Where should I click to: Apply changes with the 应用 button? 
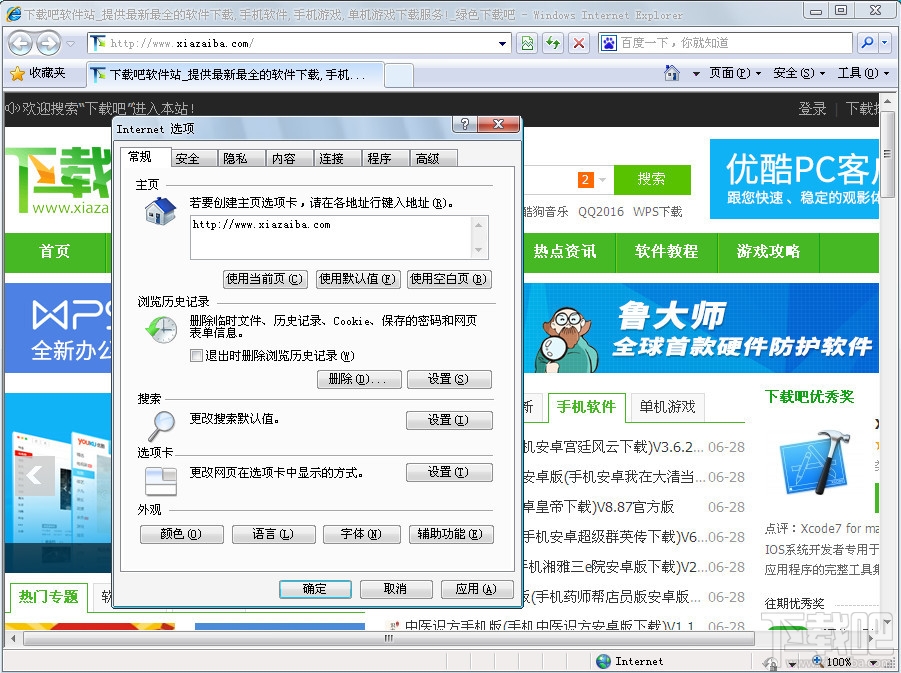477,589
